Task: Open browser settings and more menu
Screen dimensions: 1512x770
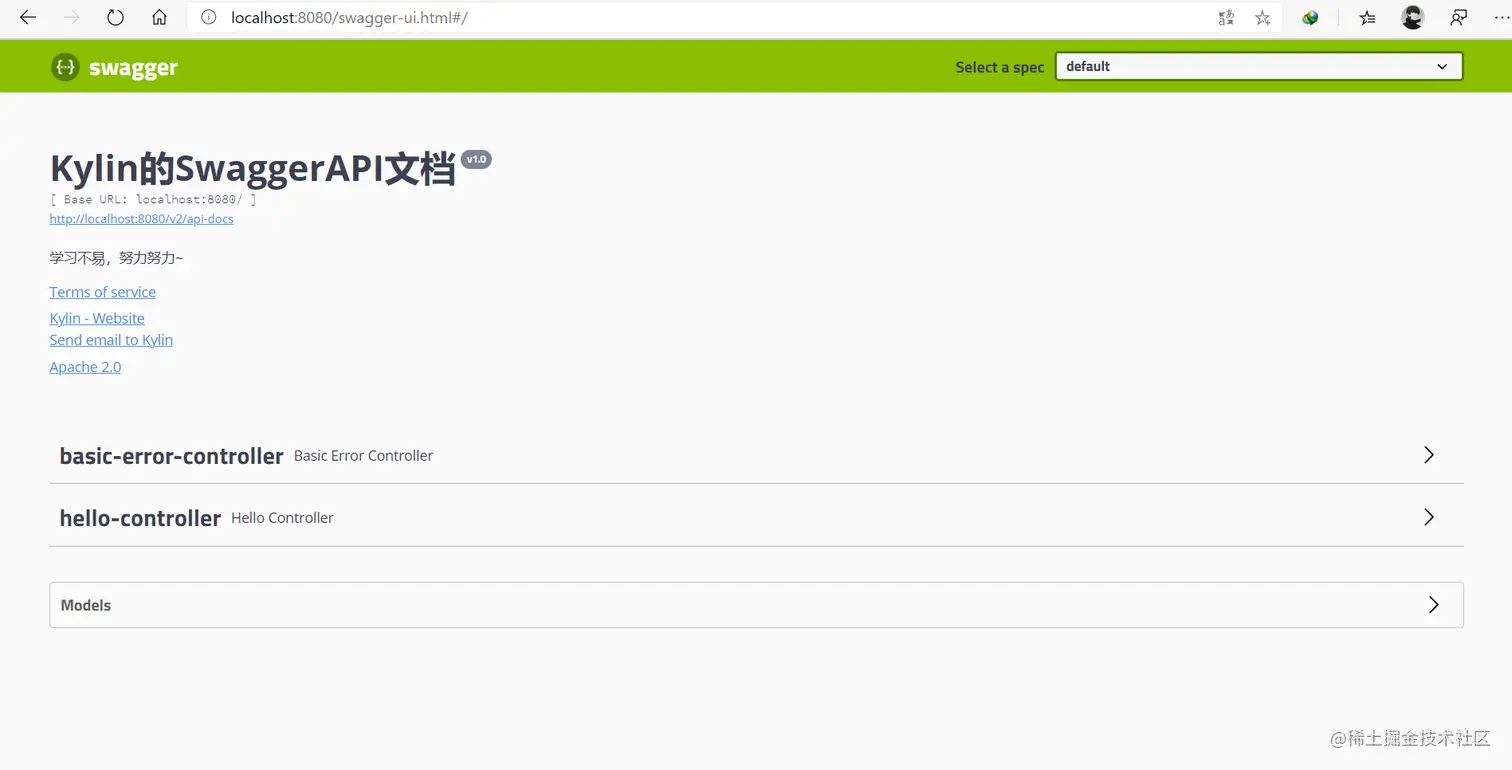Action: (x=1502, y=17)
